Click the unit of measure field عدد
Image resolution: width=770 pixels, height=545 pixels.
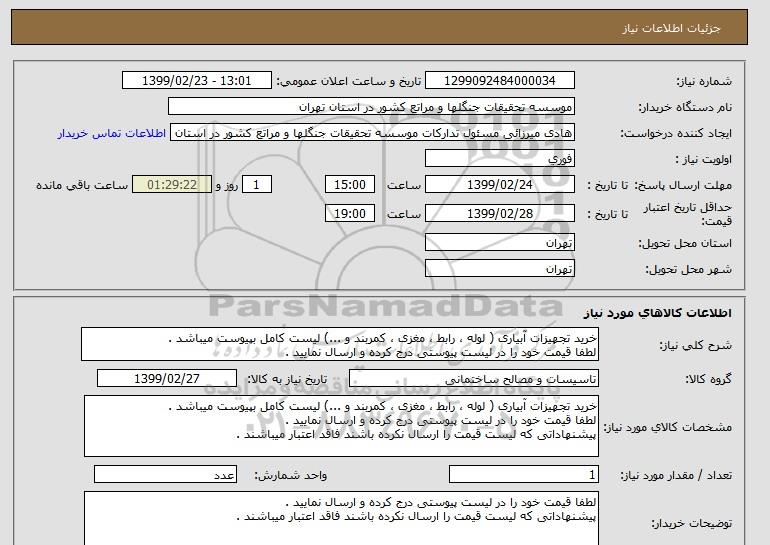165,475
